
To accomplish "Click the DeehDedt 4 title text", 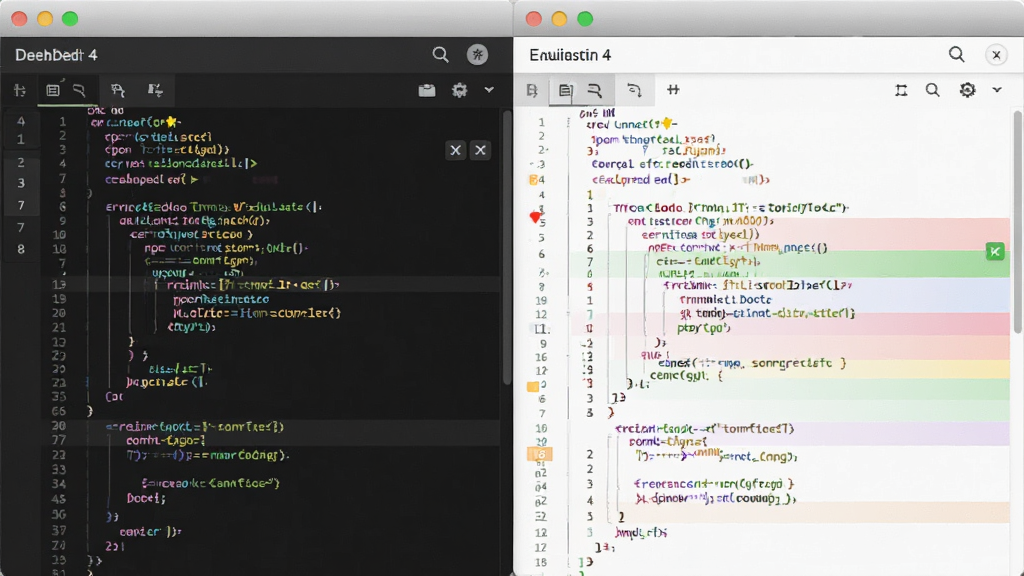I will pos(56,56).
